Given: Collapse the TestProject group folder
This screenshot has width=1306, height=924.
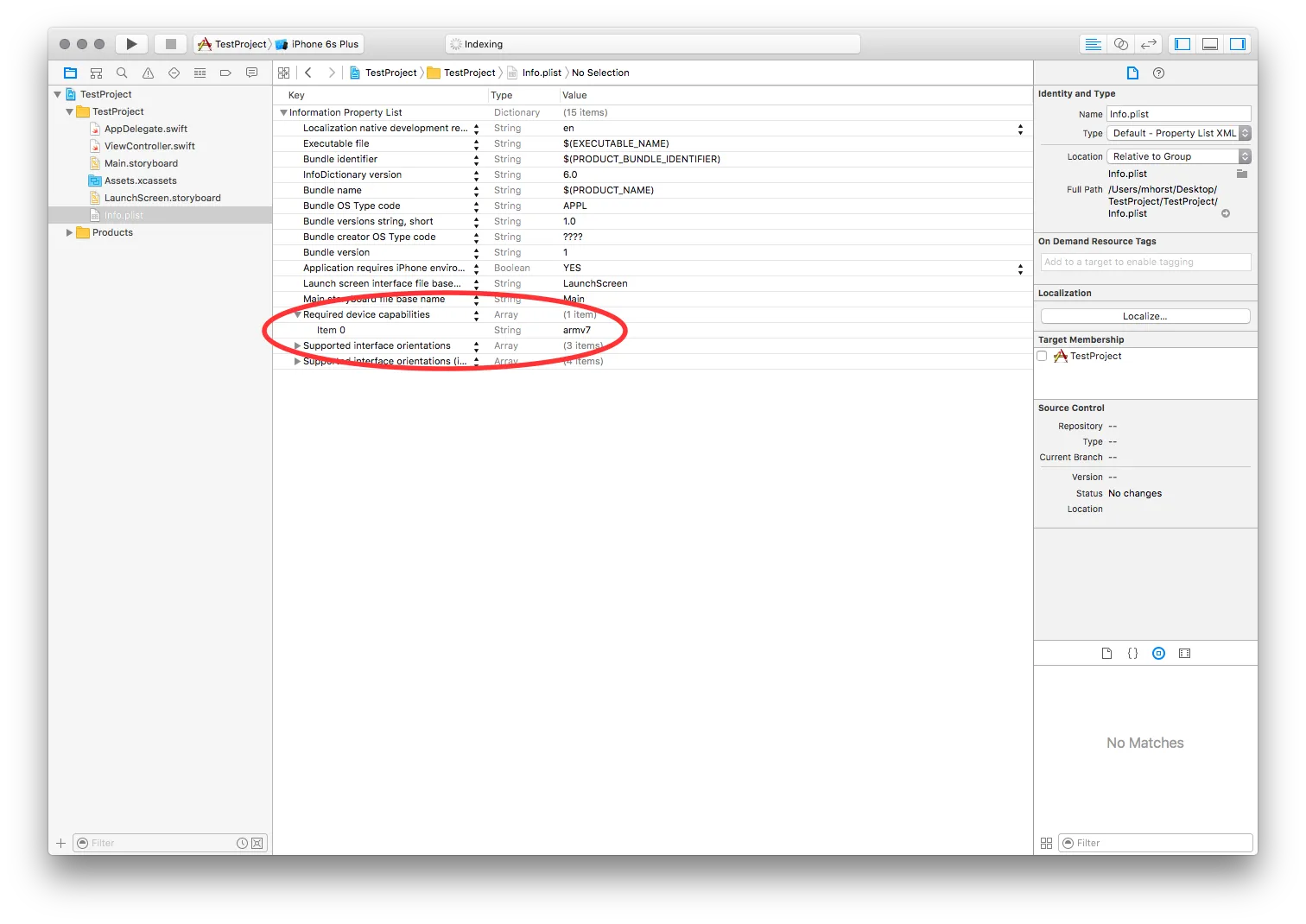Looking at the screenshot, I should pyautogui.click(x=70, y=111).
